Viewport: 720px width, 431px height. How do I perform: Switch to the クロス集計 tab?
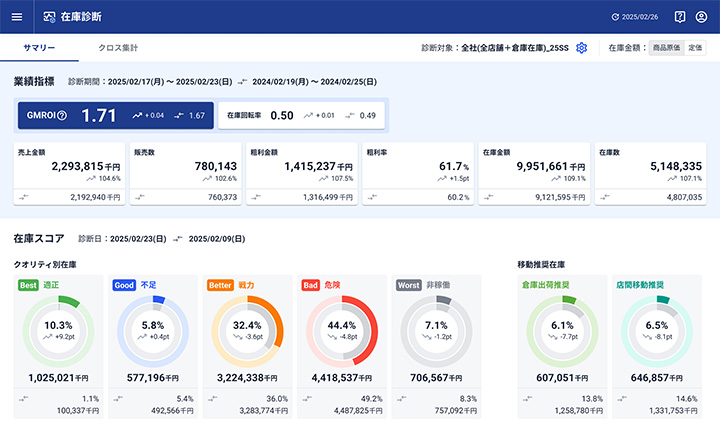[118, 48]
